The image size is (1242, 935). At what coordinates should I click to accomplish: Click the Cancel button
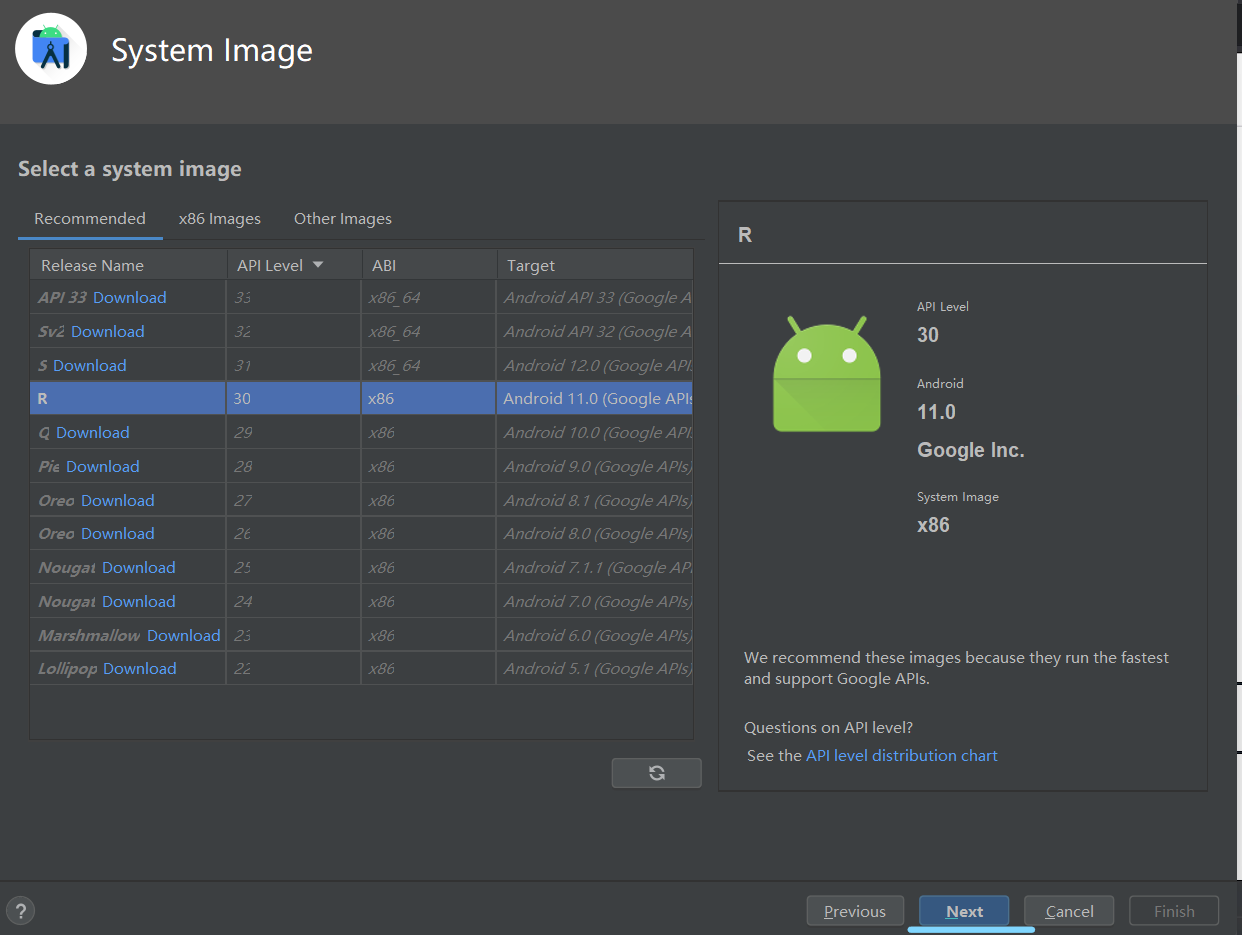tap(1069, 911)
